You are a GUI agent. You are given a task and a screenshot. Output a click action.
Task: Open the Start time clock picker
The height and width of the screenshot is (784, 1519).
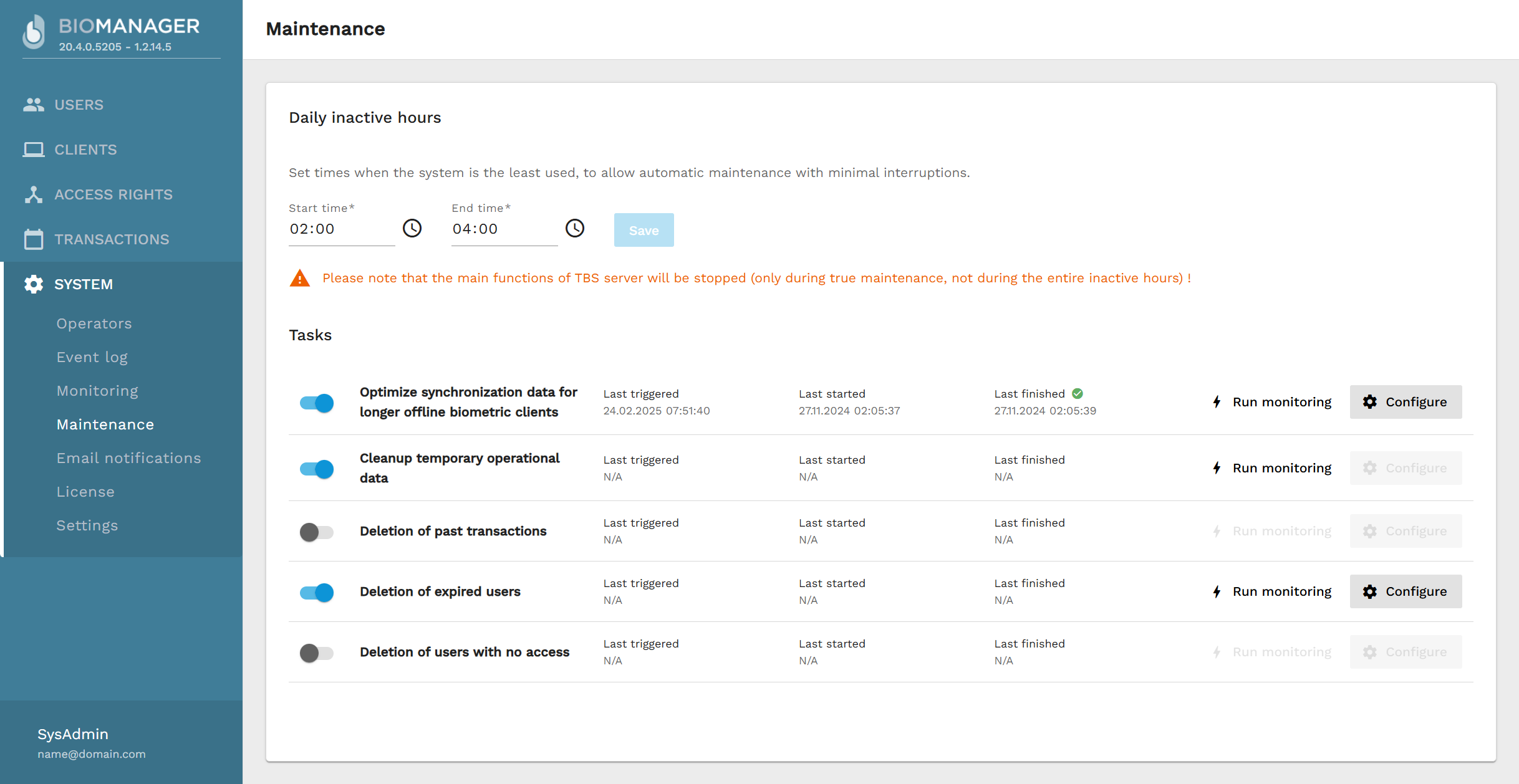412,229
